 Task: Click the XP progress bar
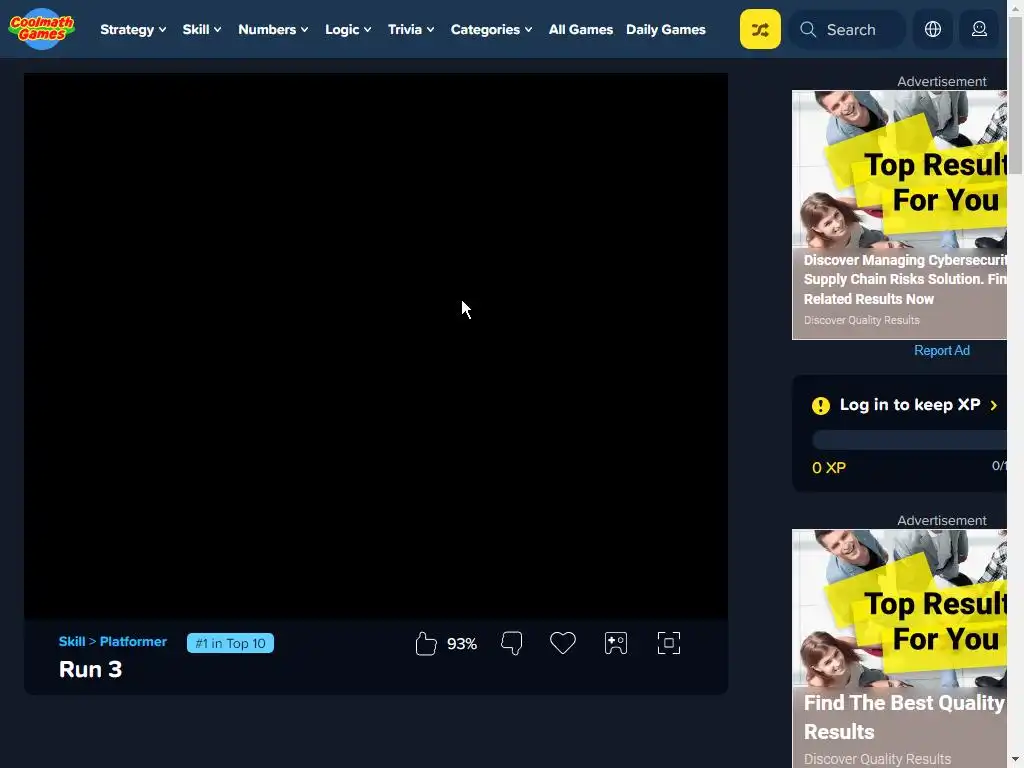click(909, 440)
